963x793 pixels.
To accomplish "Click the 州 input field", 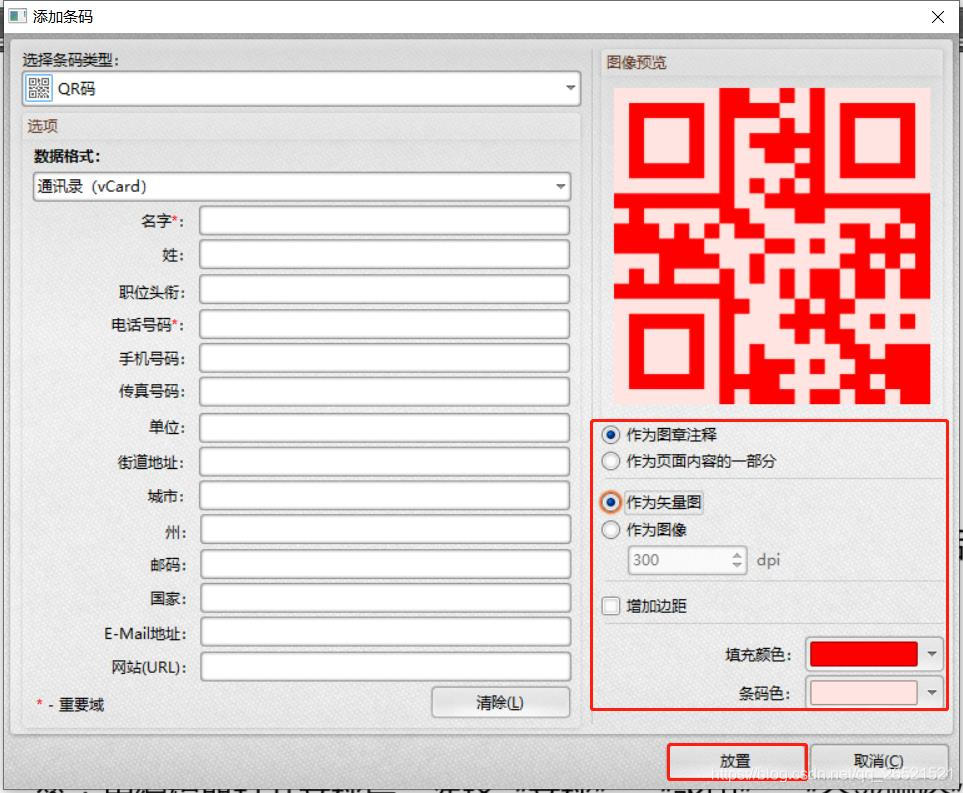I will pos(386,529).
